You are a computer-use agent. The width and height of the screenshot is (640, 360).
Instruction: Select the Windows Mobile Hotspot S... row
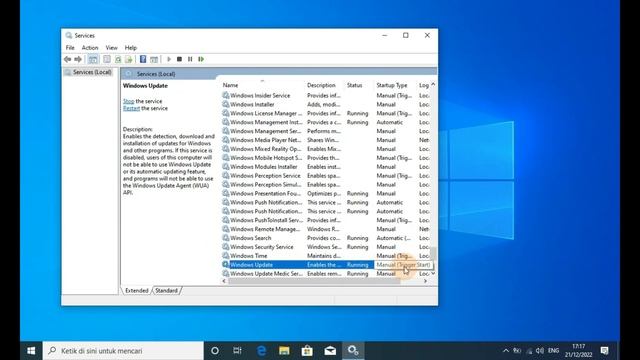[326, 158]
